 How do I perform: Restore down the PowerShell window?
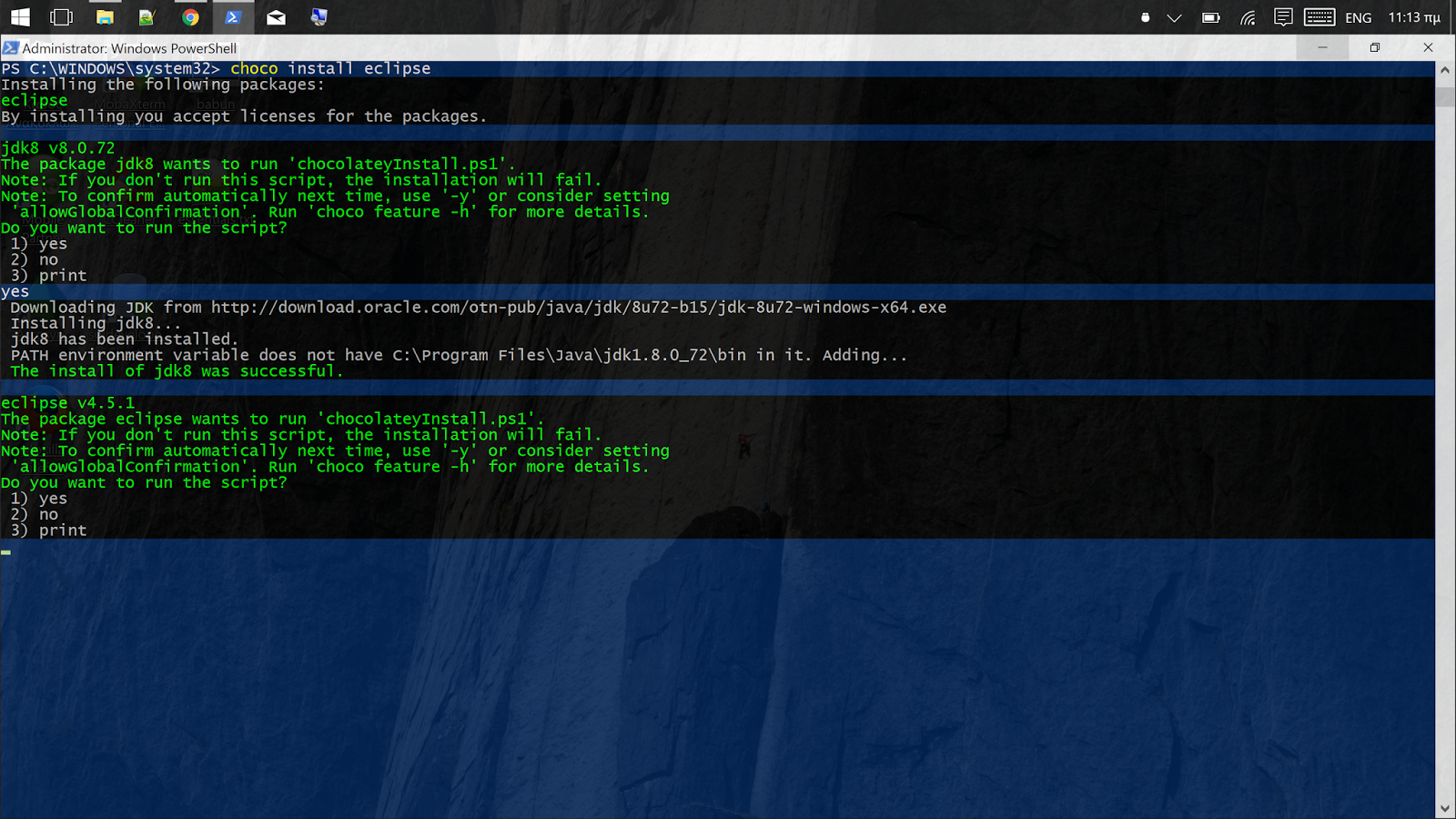pos(1375,47)
